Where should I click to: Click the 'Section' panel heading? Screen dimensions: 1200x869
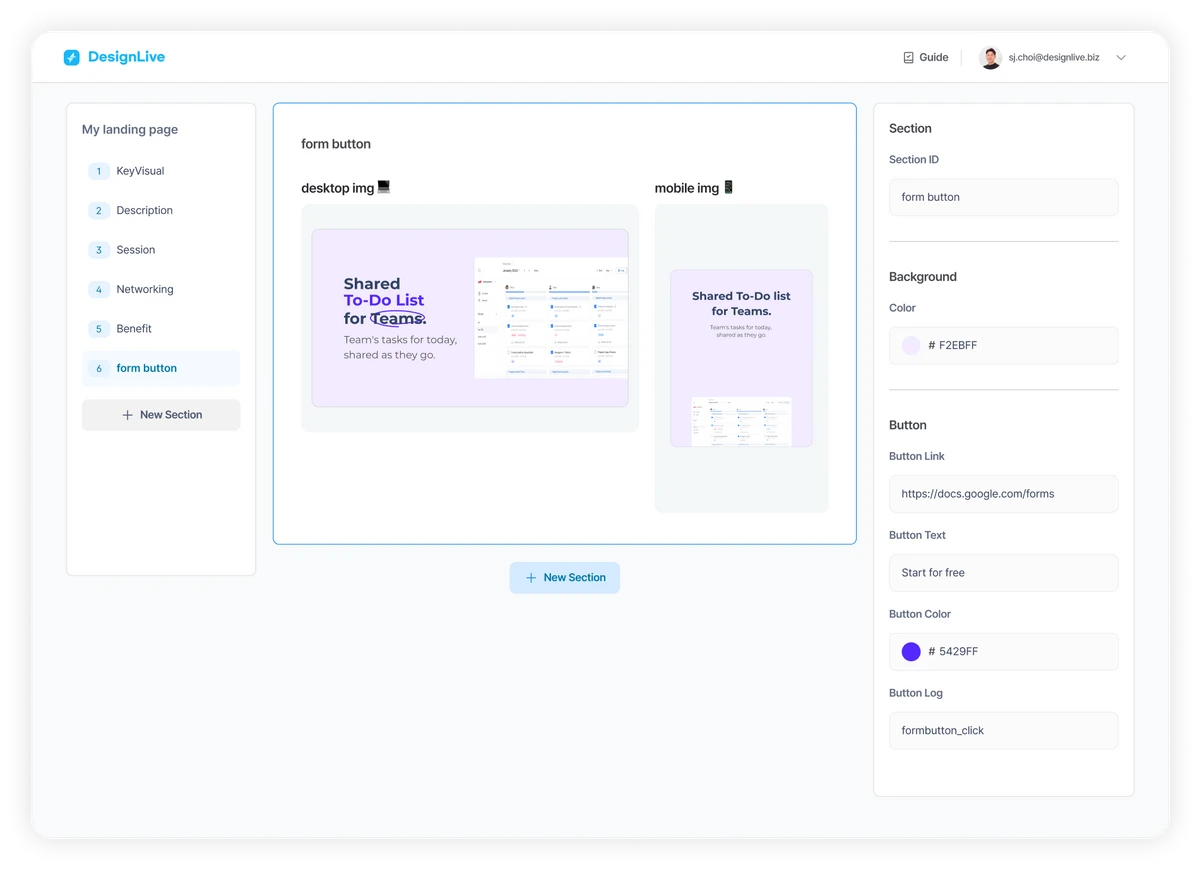click(910, 129)
